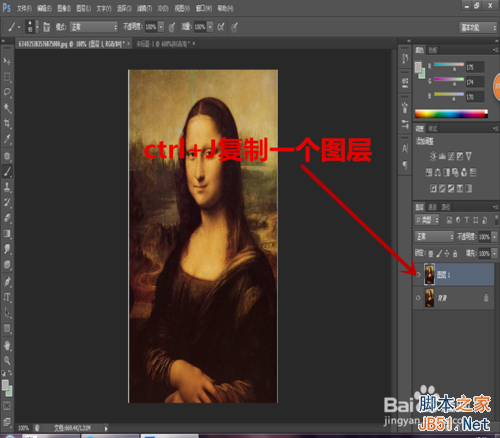Screen dimensions: 500x438
Task: Open the 滤镜(T) menu
Action: [144, 8]
